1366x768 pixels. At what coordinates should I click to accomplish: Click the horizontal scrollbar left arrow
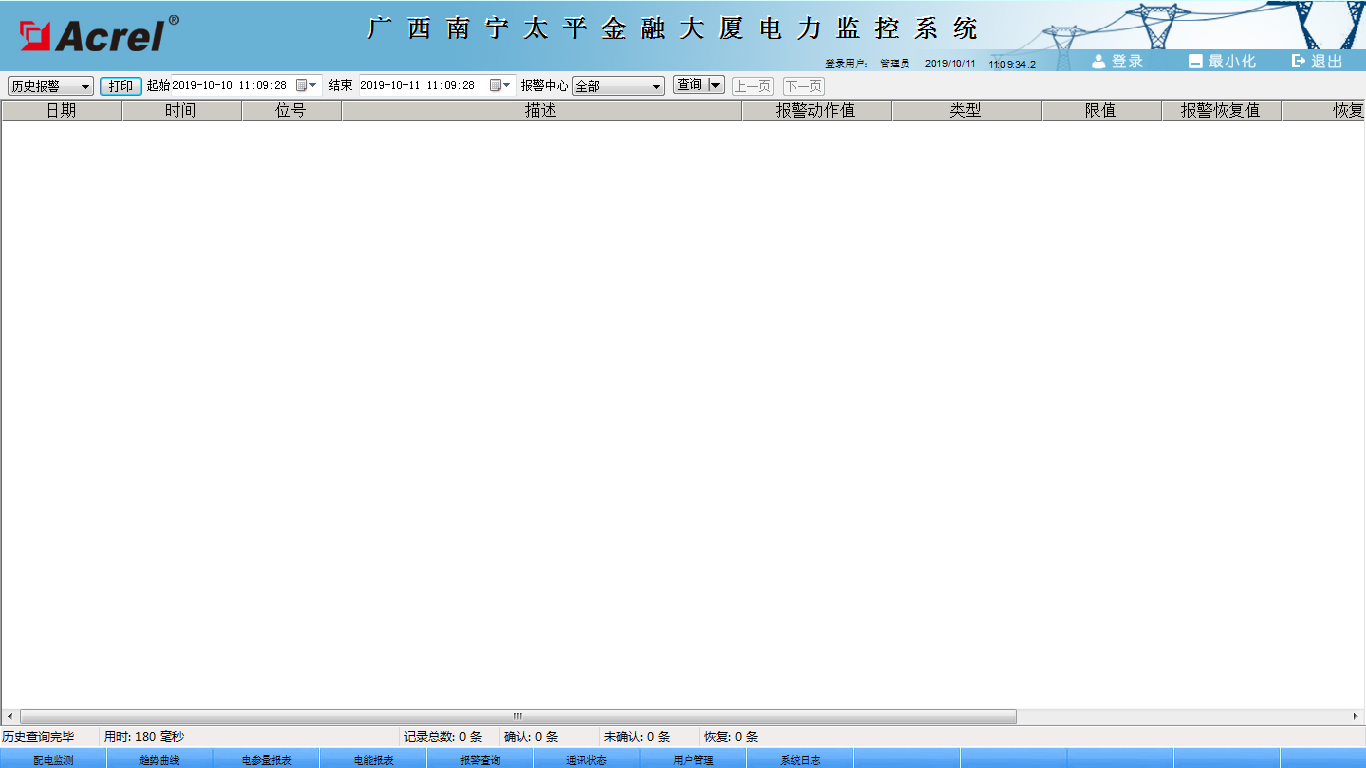coord(10,716)
